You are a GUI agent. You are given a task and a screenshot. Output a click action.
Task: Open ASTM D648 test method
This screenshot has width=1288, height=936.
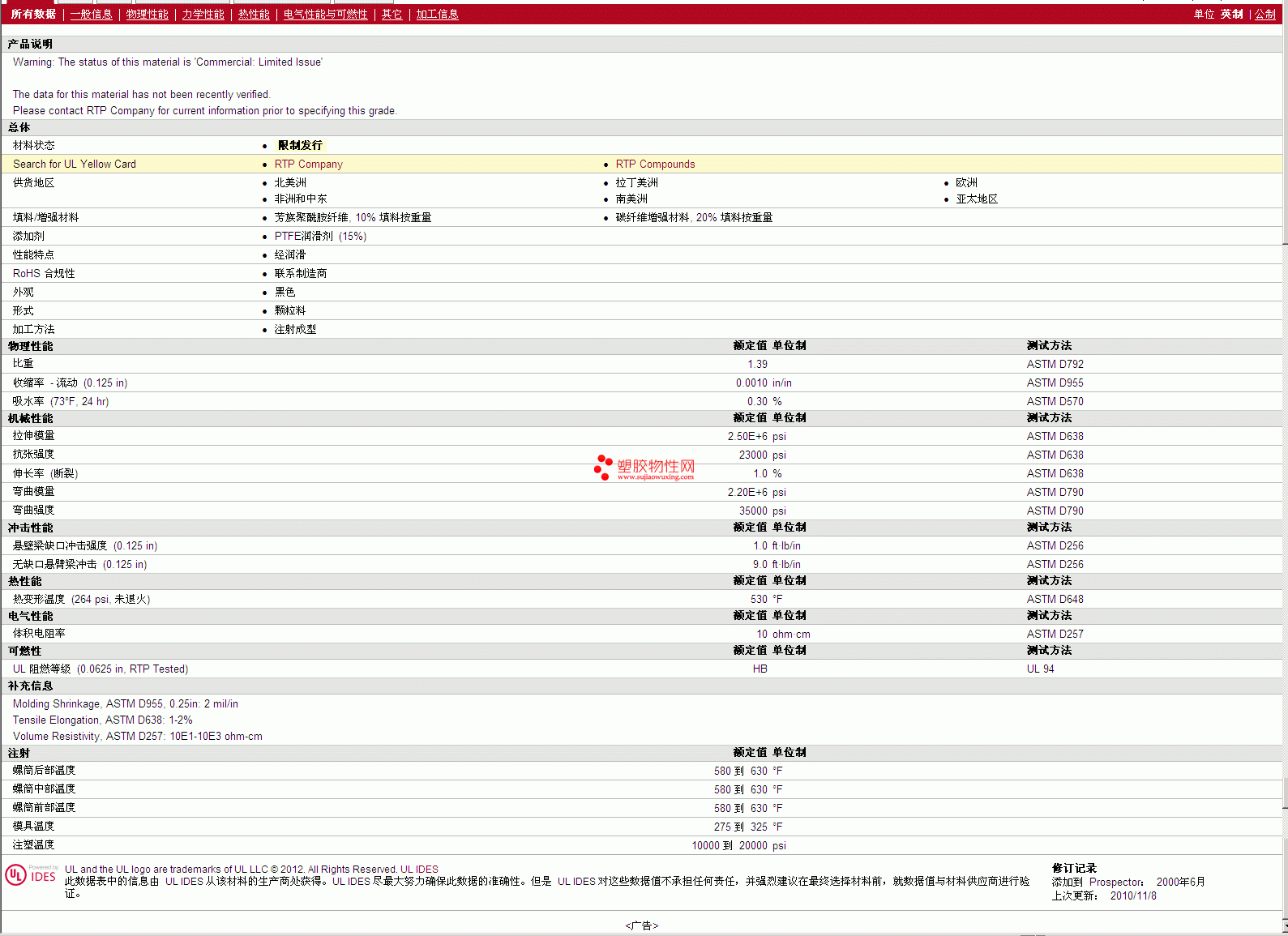click(1055, 600)
